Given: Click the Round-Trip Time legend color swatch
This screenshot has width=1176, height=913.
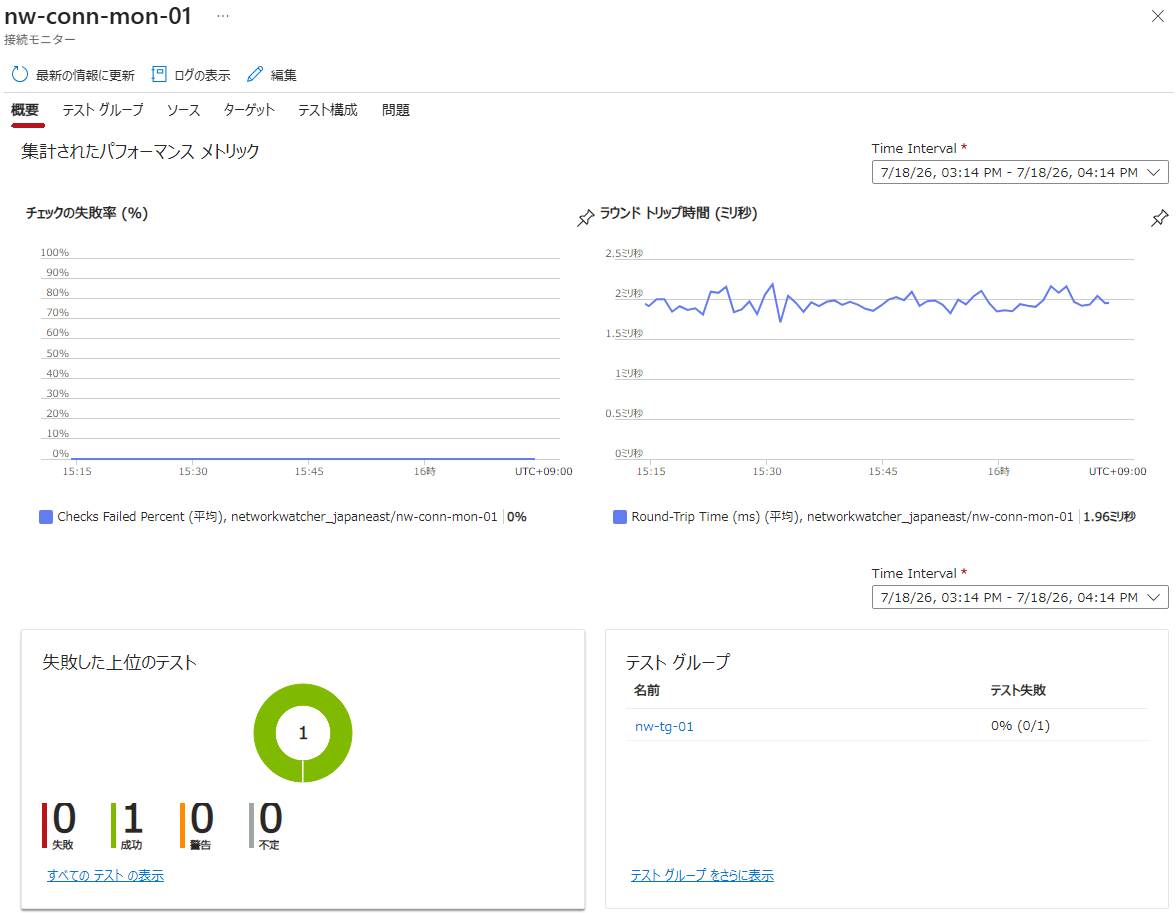Looking at the screenshot, I should 620,517.
